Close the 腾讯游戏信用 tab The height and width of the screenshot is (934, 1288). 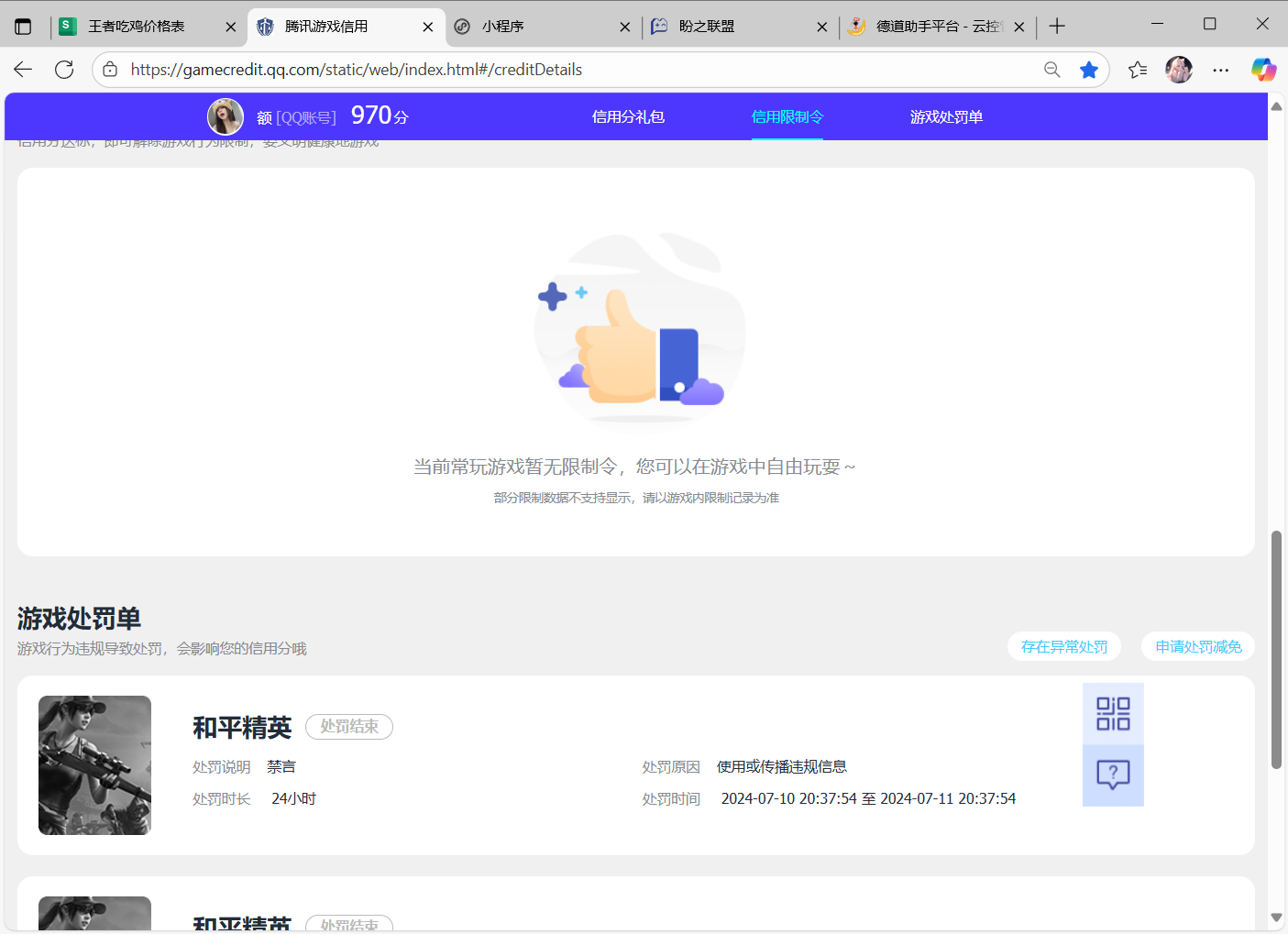click(x=428, y=27)
